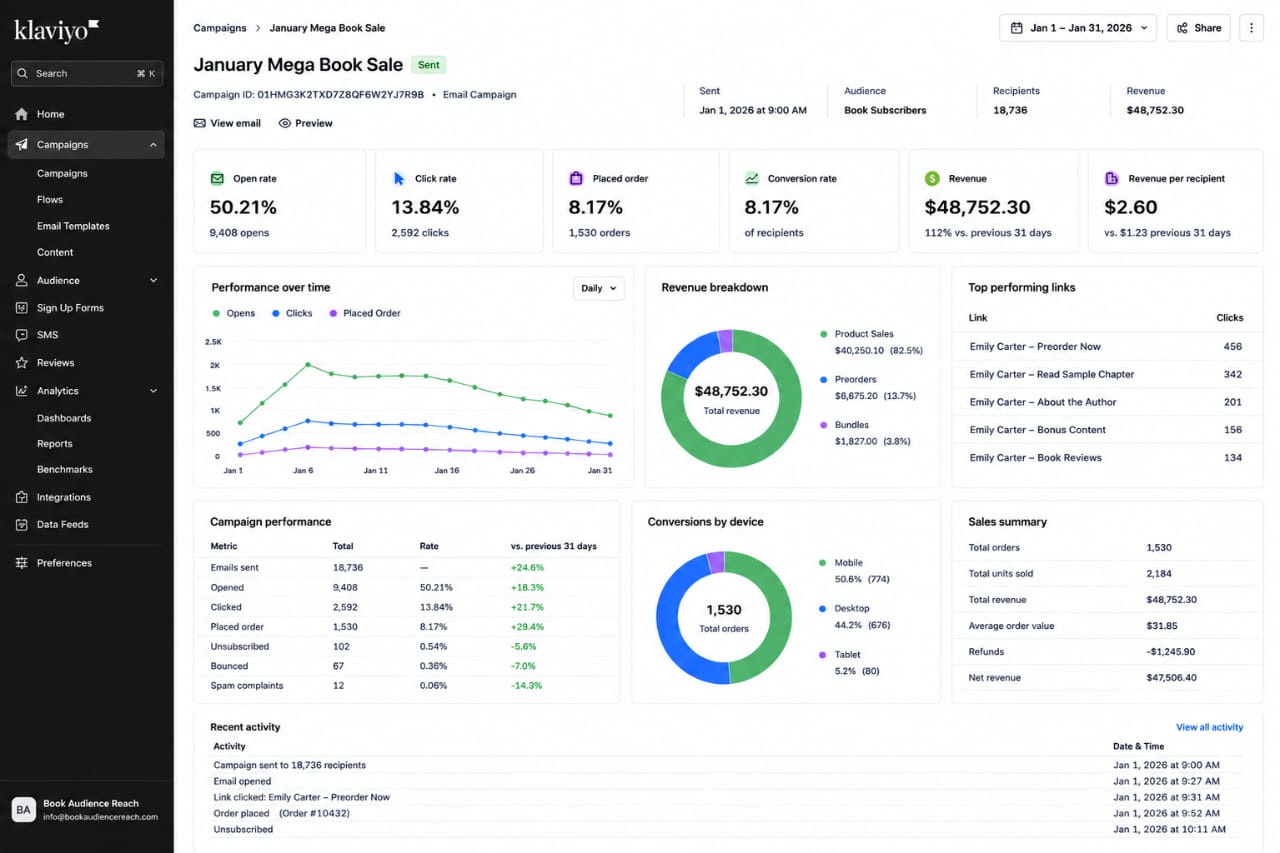
Task: Click the green Sent status badge
Action: (428, 65)
